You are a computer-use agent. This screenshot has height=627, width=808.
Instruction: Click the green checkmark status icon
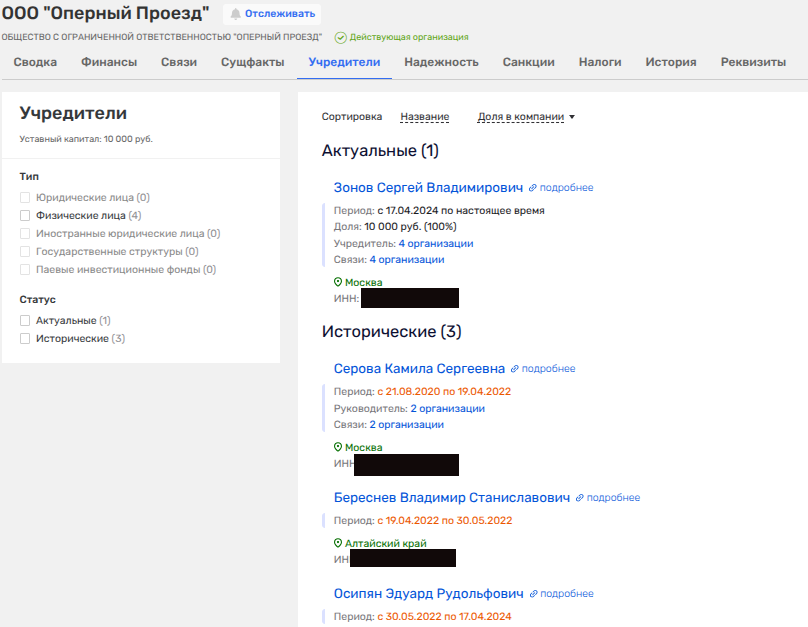tap(340, 37)
